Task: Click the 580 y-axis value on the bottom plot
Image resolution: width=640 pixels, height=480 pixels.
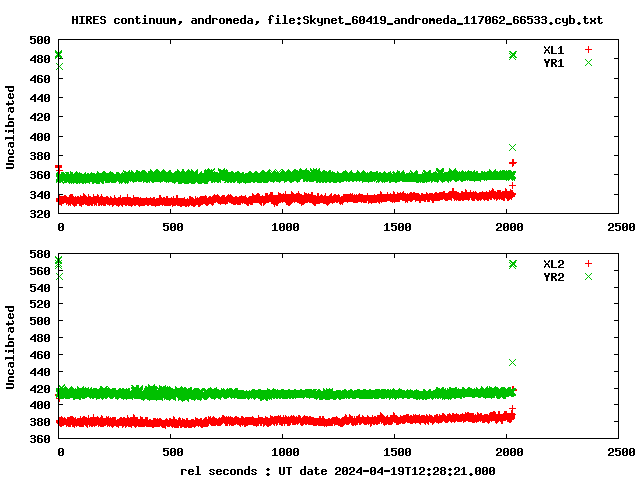Action: pyautogui.click(x=40, y=254)
